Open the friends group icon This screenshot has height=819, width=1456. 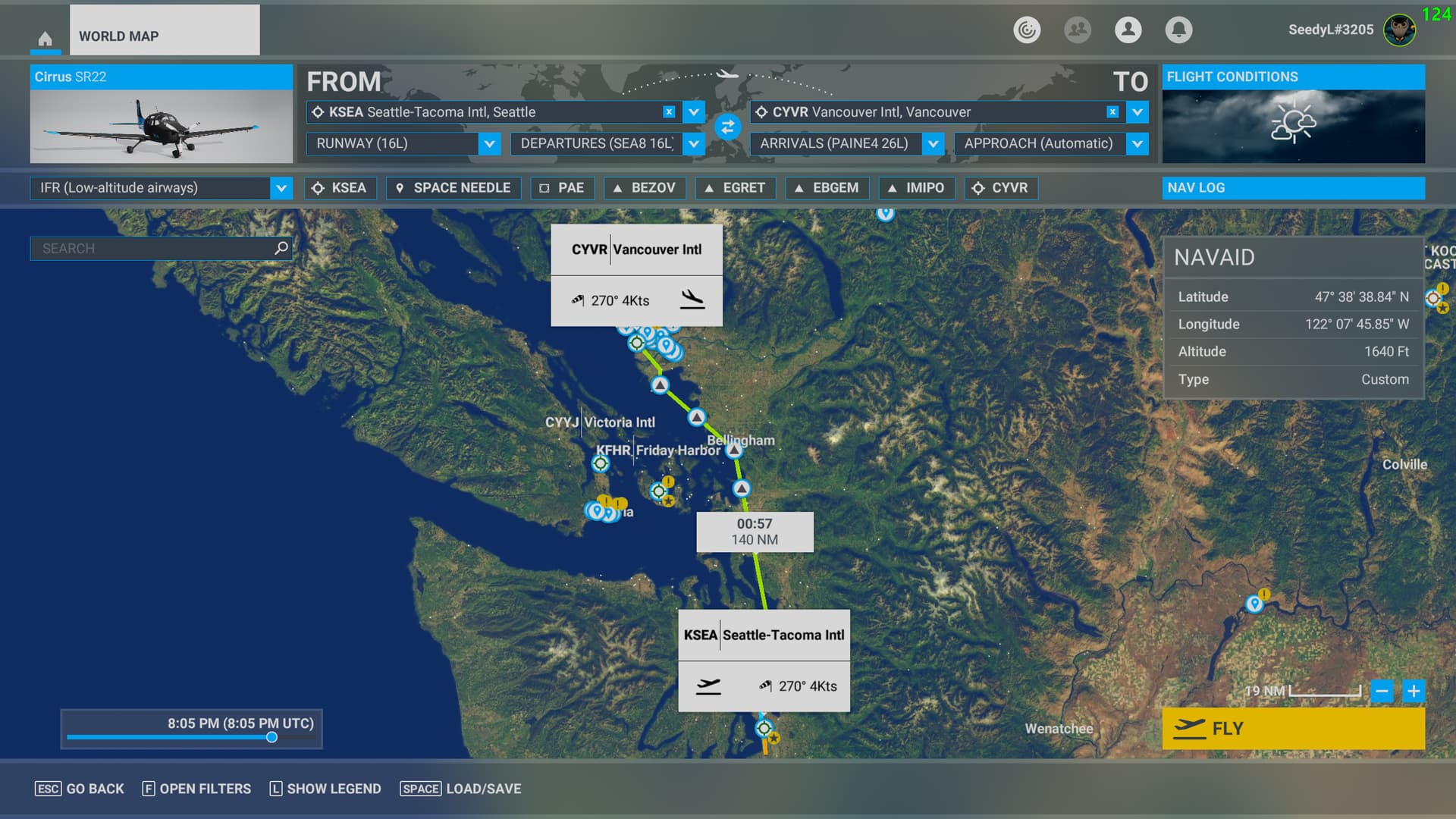(x=1077, y=30)
